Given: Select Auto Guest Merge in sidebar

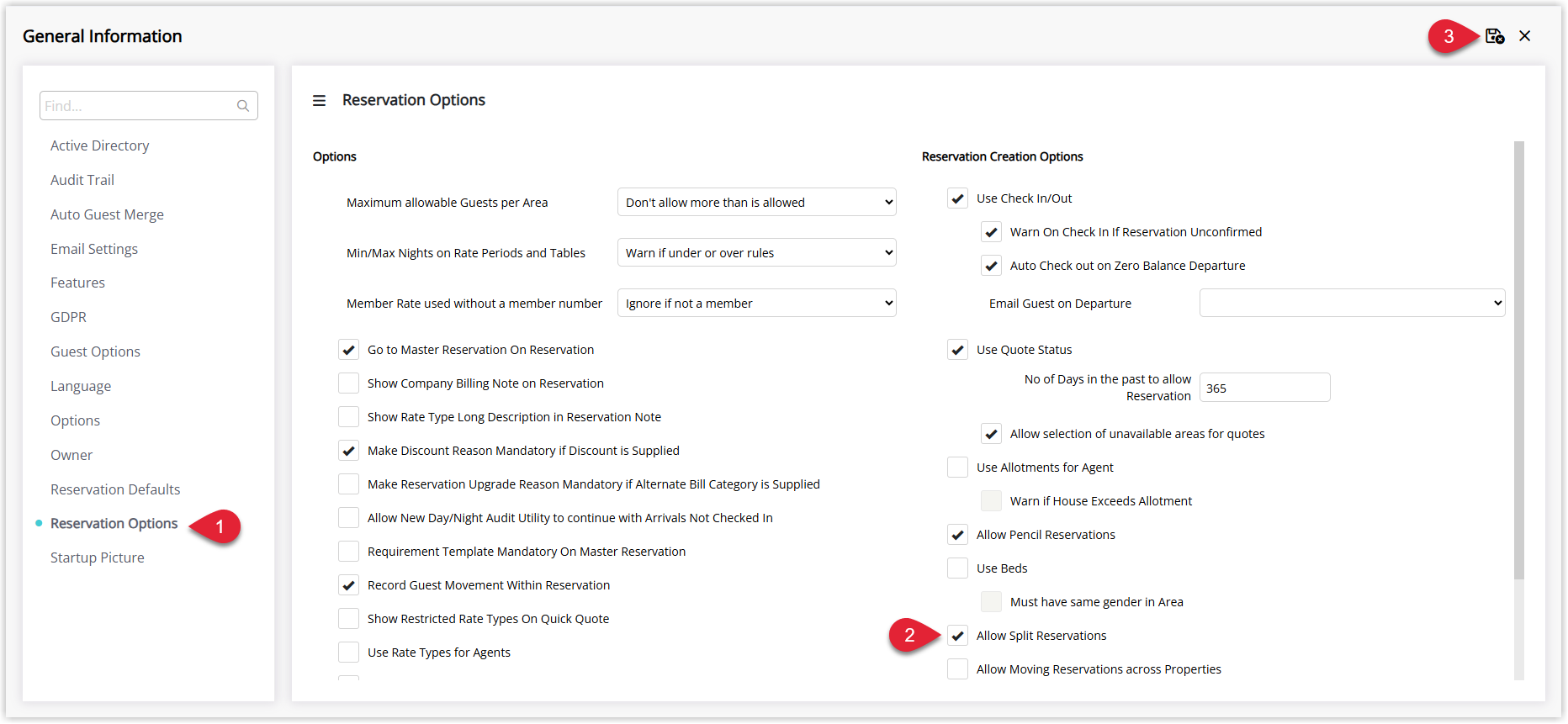Looking at the screenshot, I should point(107,214).
